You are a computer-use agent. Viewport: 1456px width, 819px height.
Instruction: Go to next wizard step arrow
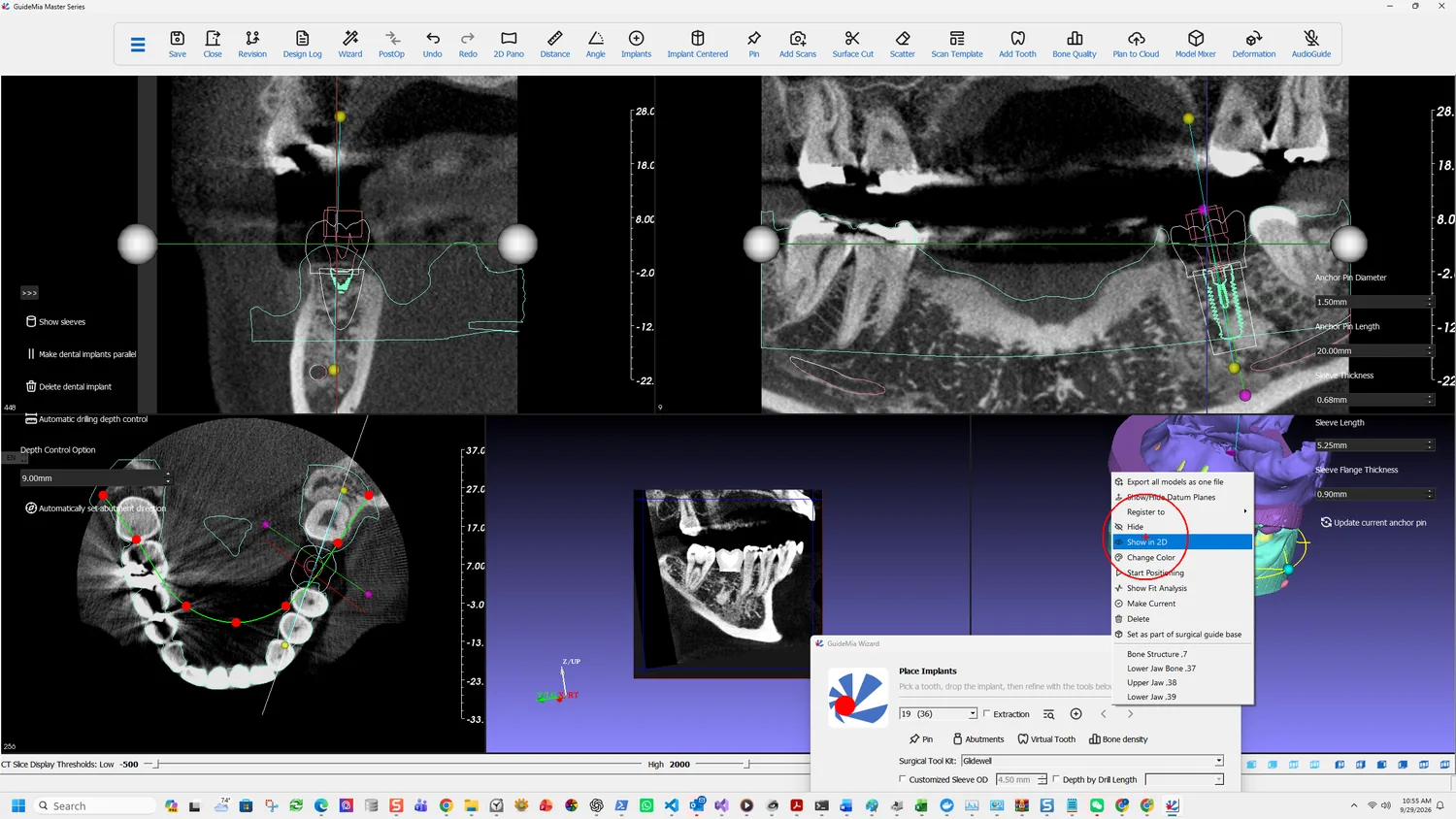click(1130, 714)
